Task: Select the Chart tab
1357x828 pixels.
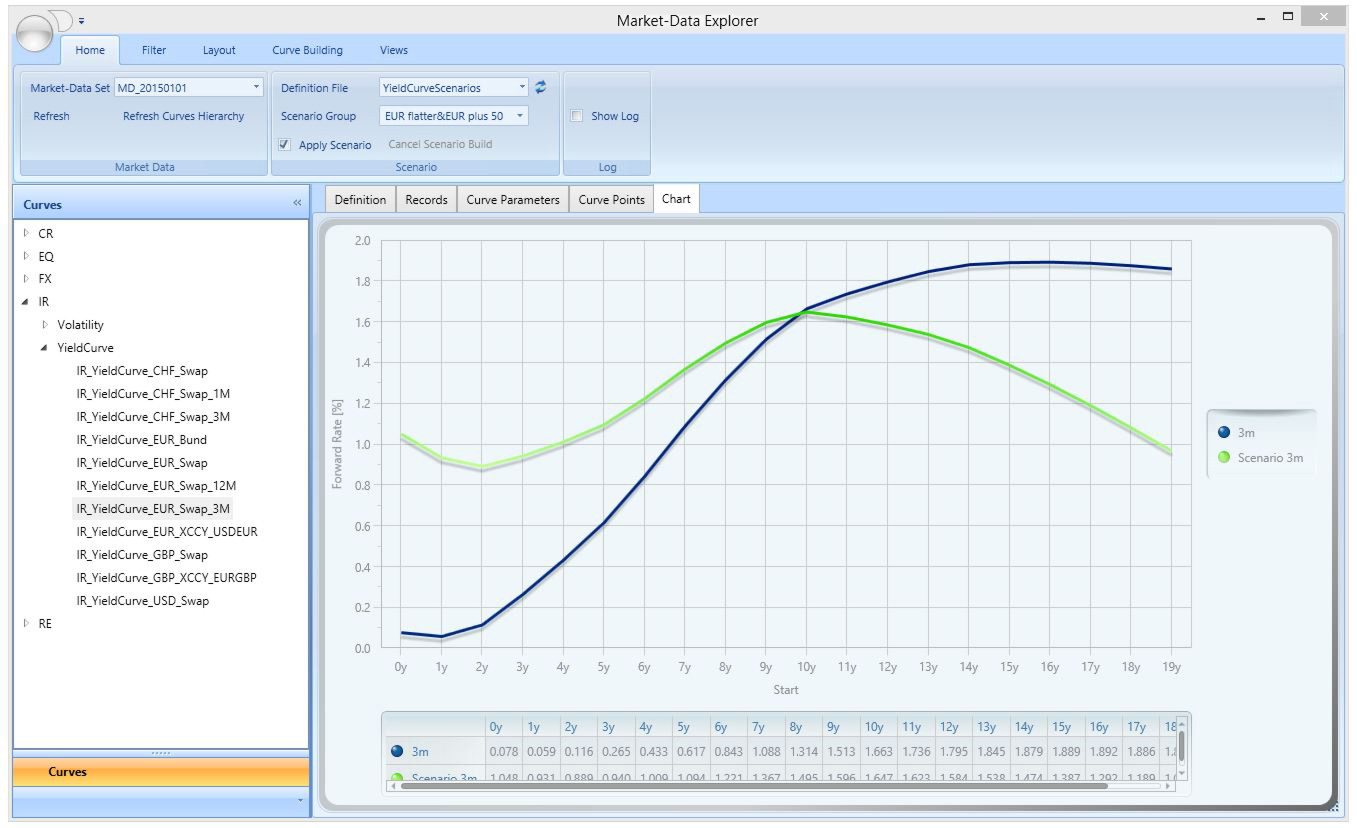Action: 676,199
